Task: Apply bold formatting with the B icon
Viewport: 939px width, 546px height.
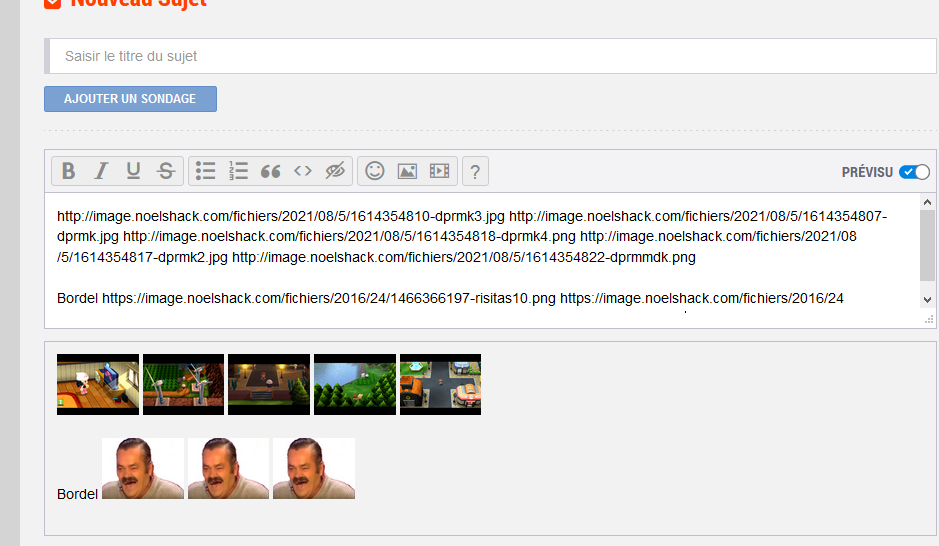Action: click(x=68, y=171)
